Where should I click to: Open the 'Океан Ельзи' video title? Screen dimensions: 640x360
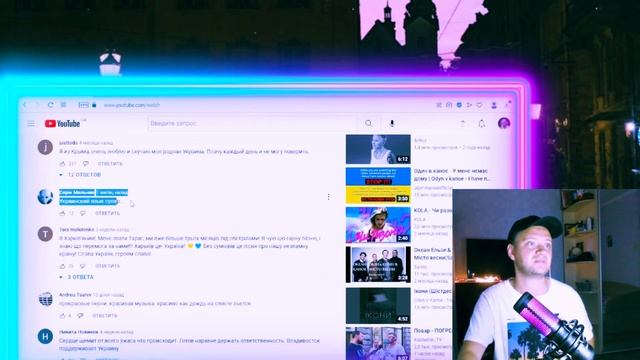[x=433, y=253]
